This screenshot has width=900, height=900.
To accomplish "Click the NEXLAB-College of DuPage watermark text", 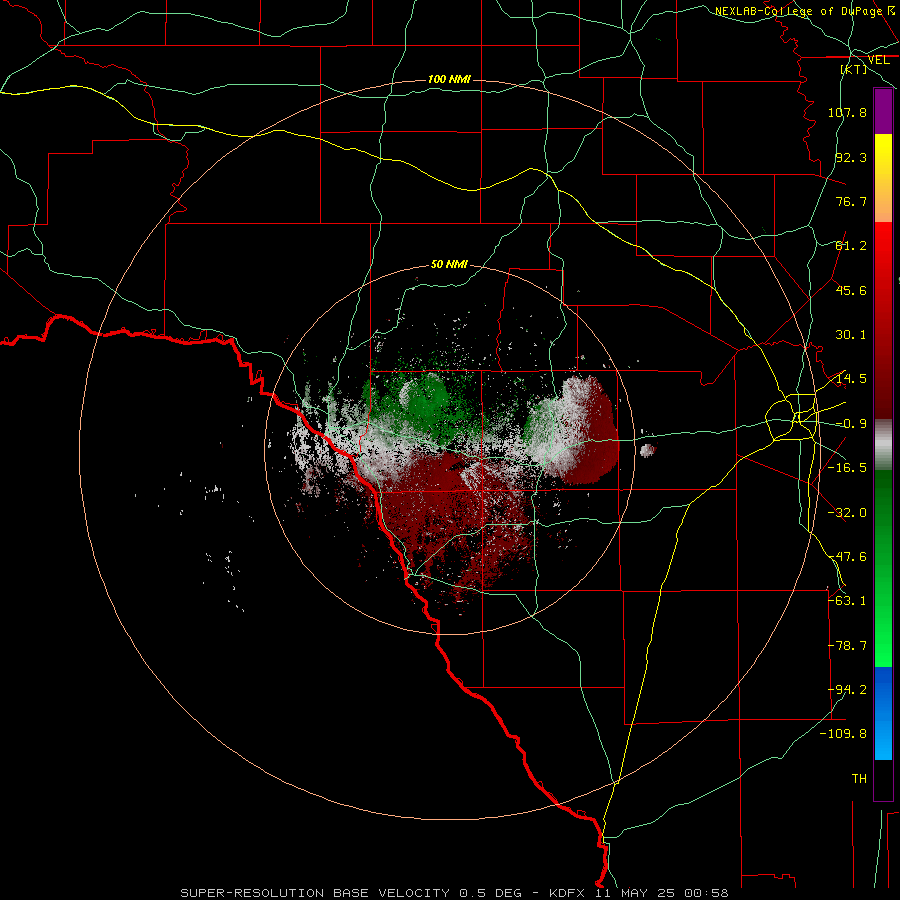I will pos(800,11).
